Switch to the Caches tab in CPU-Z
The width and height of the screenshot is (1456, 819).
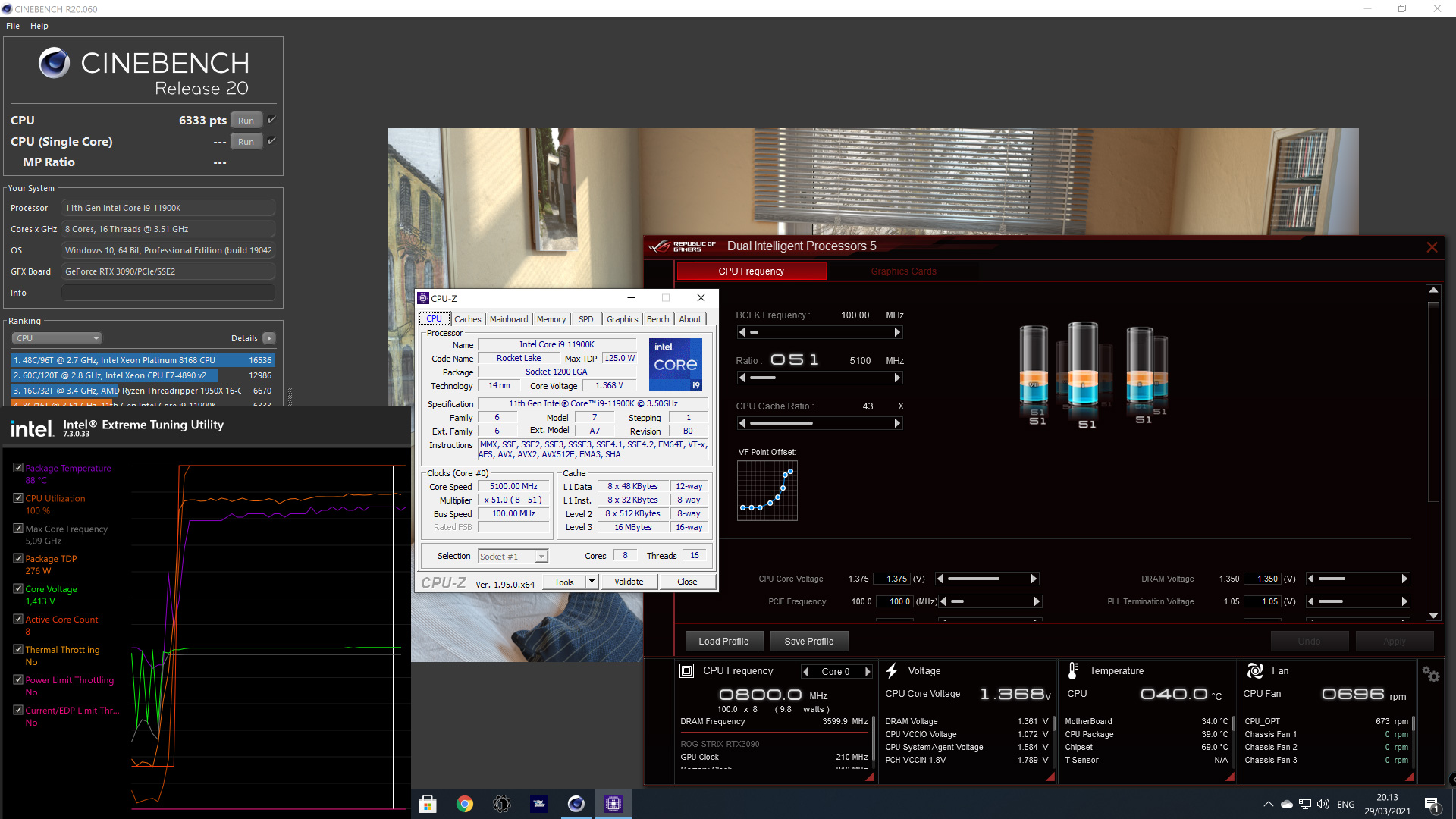click(x=468, y=319)
